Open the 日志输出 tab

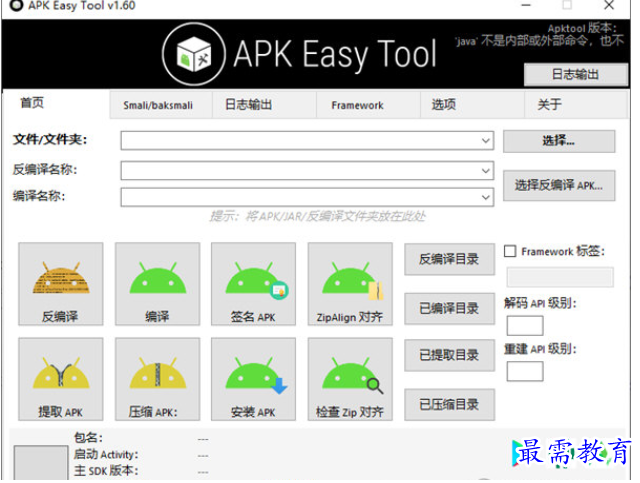(264, 105)
